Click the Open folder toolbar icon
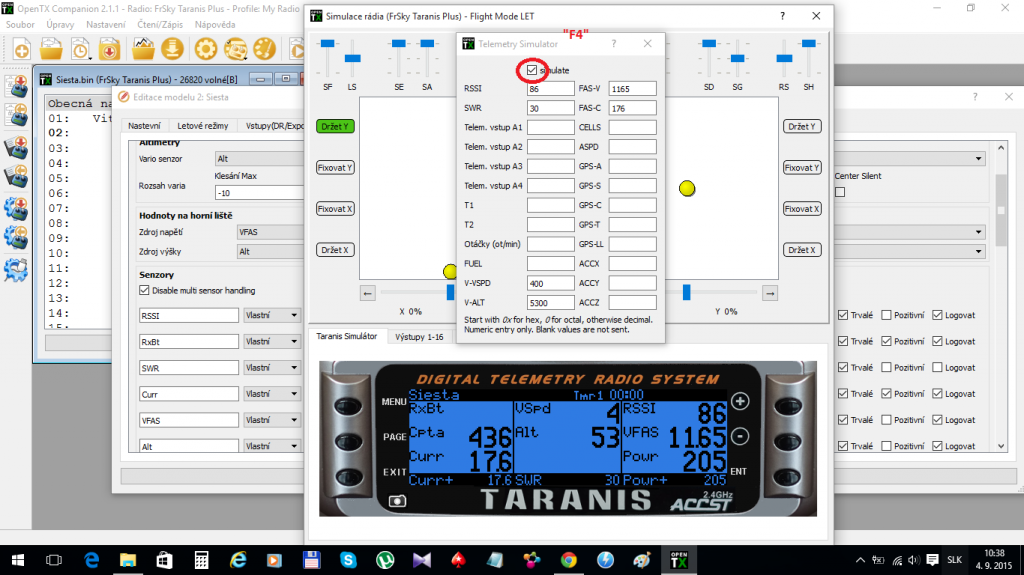The width and height of the screenshot is (1024, 575). click(51, 49)
